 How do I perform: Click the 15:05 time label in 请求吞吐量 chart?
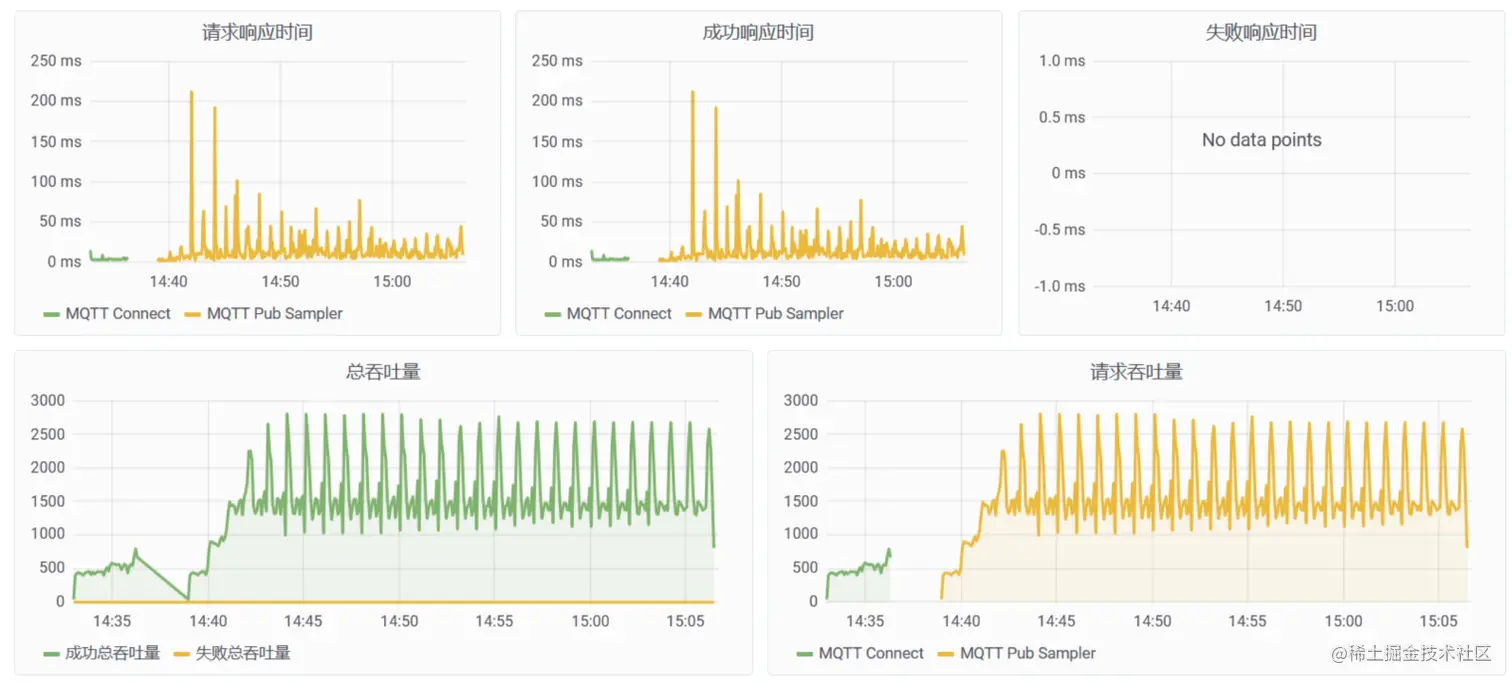click(x=1438, y=621)
